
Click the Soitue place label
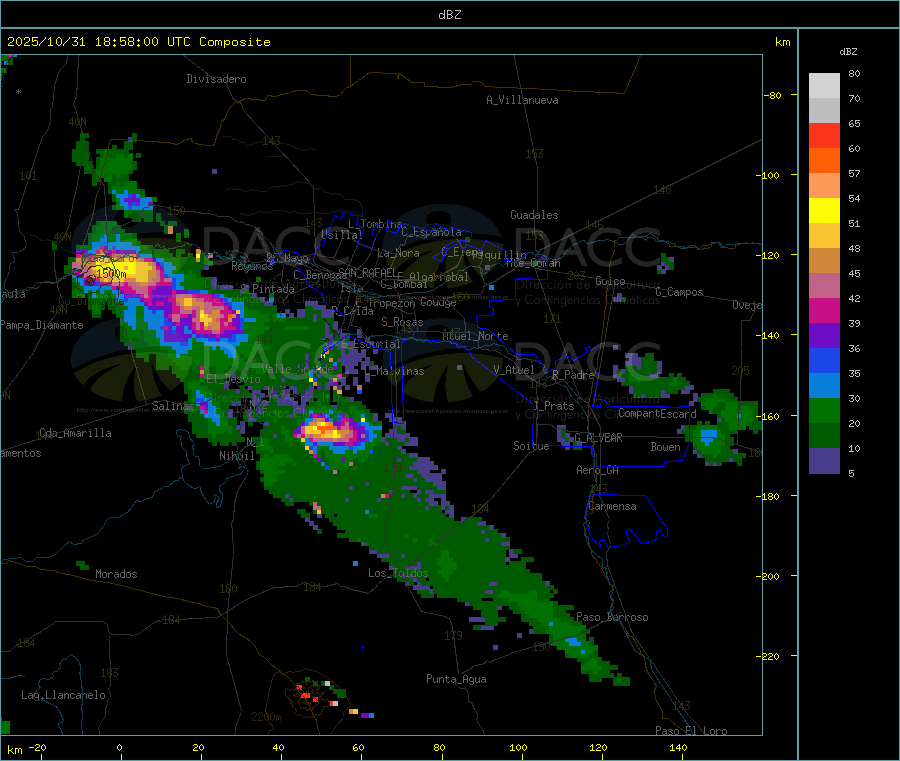click(531, 446)
